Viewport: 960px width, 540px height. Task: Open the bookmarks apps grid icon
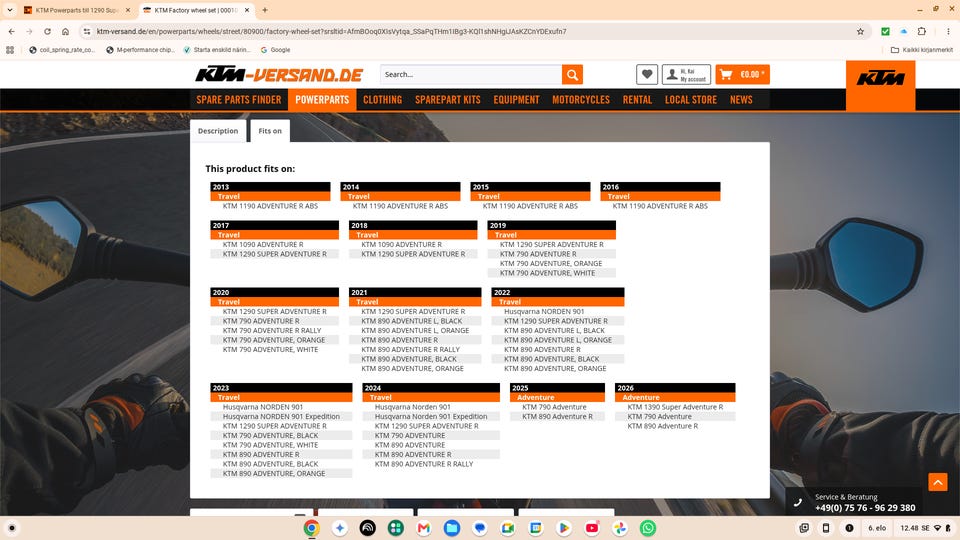[x=10, y=50]
